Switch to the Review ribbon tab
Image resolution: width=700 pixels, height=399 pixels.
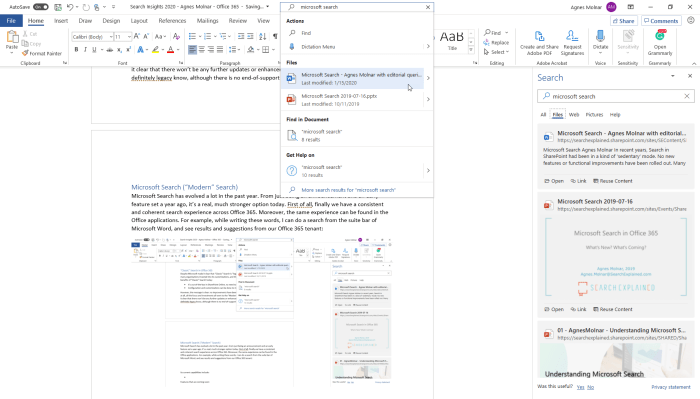click(x=238, y=21)
